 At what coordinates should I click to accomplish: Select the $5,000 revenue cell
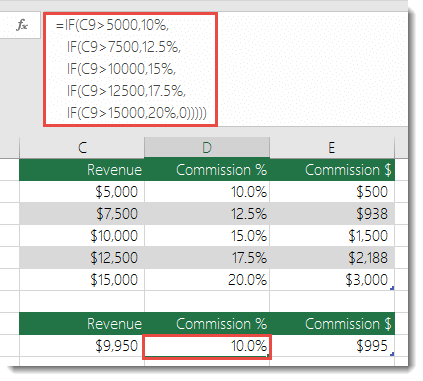(x=82, y=192)
